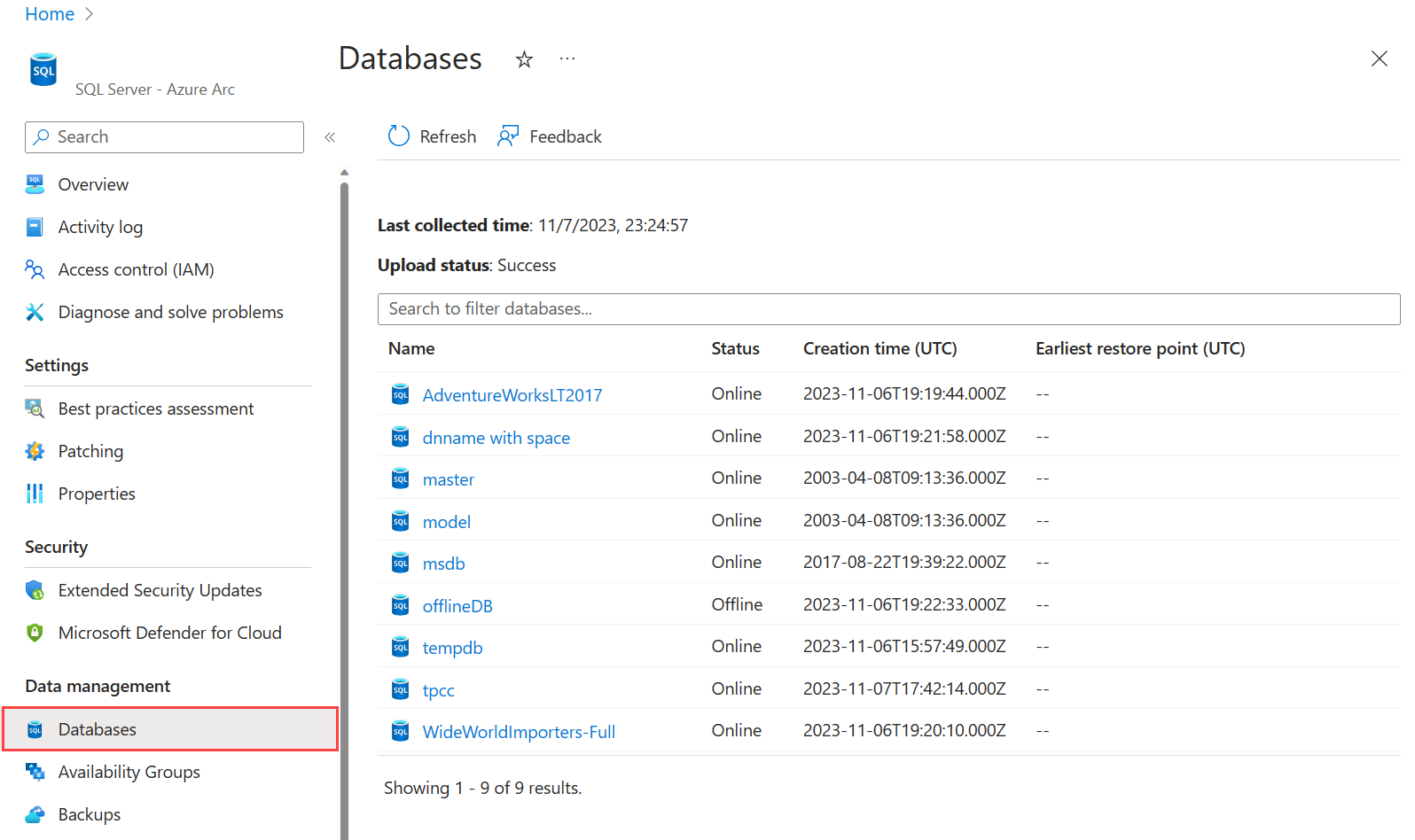
Task: Open Access control (IAM) page
Action: click(x=136, y=269)
